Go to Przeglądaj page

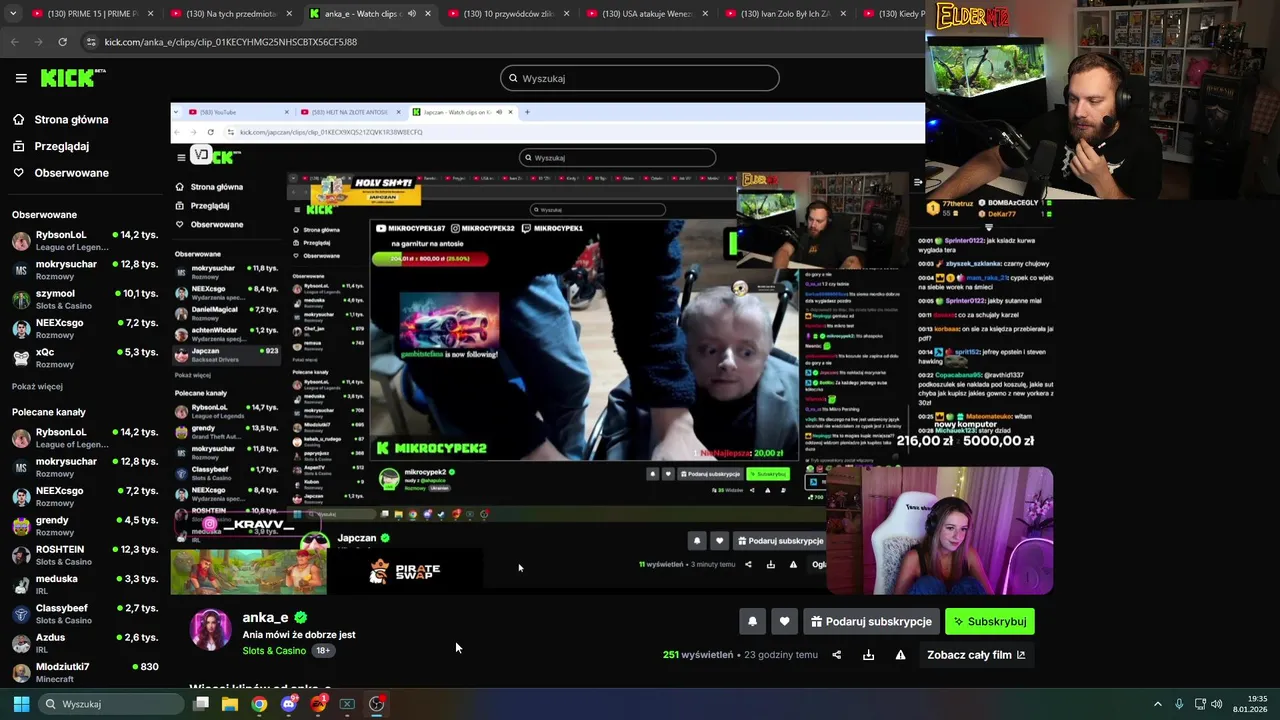(x=61, y=146)
